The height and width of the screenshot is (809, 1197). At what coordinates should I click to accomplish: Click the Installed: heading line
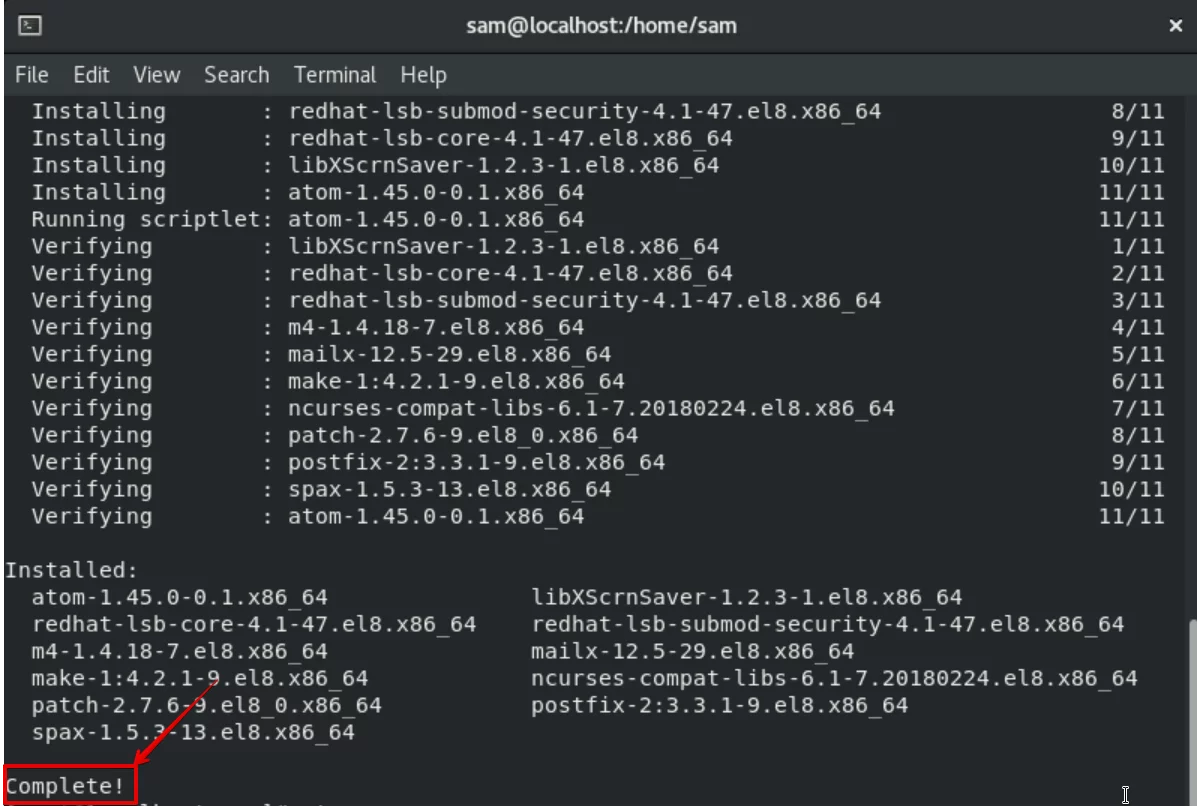pos(71,570)
